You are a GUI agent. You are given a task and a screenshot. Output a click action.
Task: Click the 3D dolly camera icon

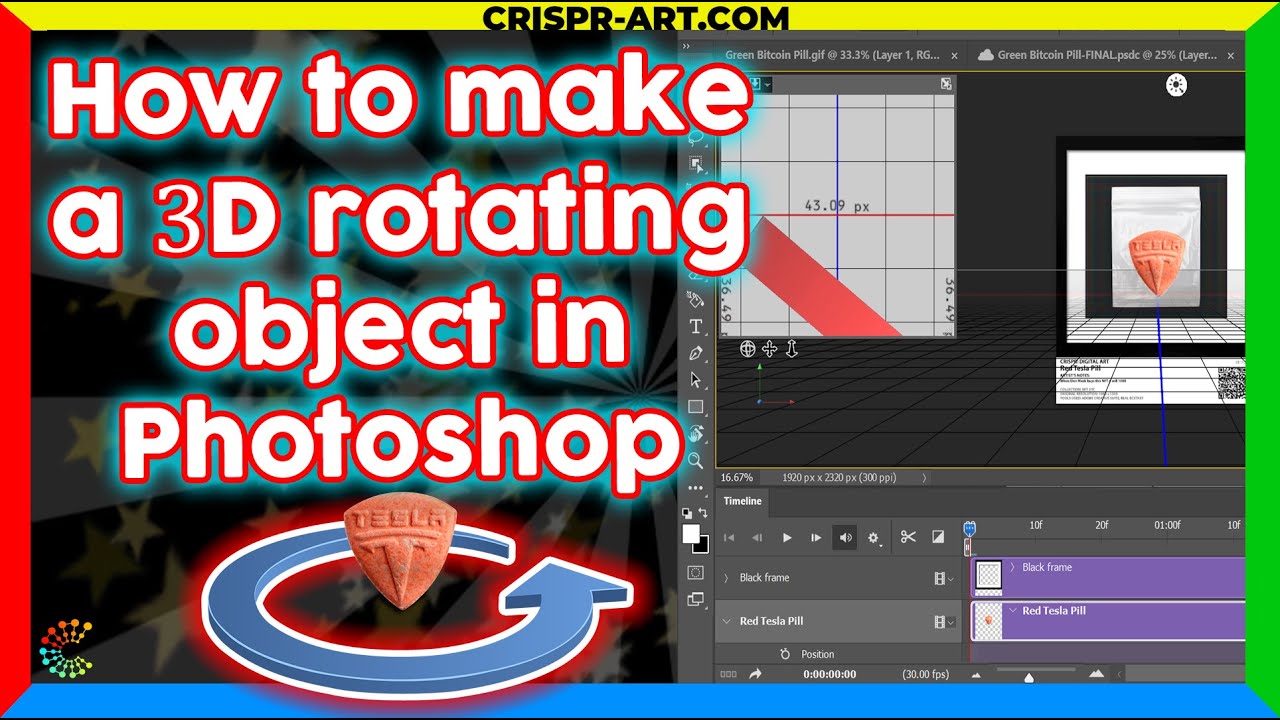(791, 349)
